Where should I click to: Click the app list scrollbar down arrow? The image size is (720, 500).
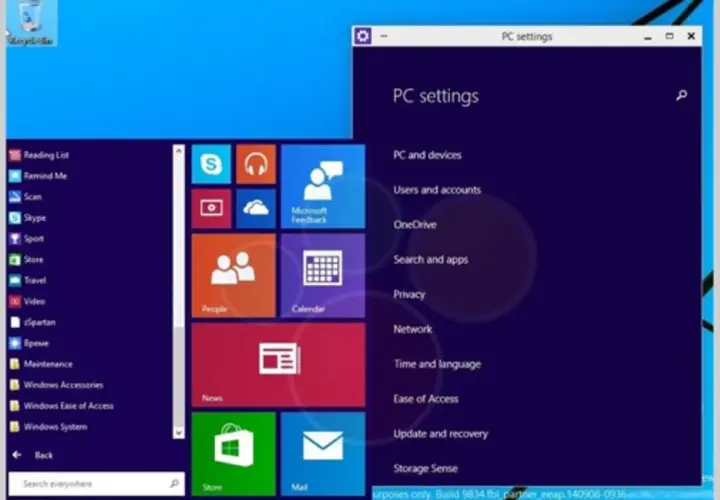179,433
